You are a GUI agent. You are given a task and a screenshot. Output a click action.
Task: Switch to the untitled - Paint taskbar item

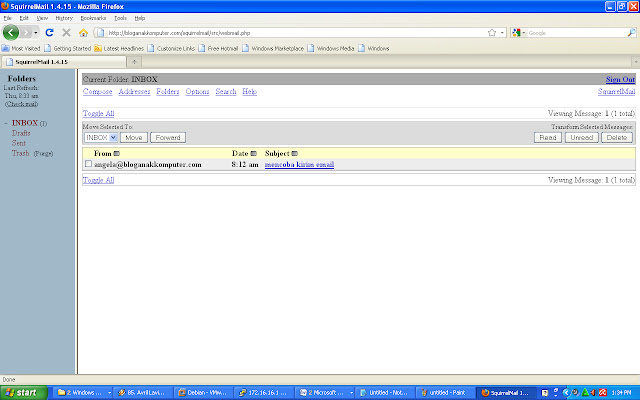point(445,393)
